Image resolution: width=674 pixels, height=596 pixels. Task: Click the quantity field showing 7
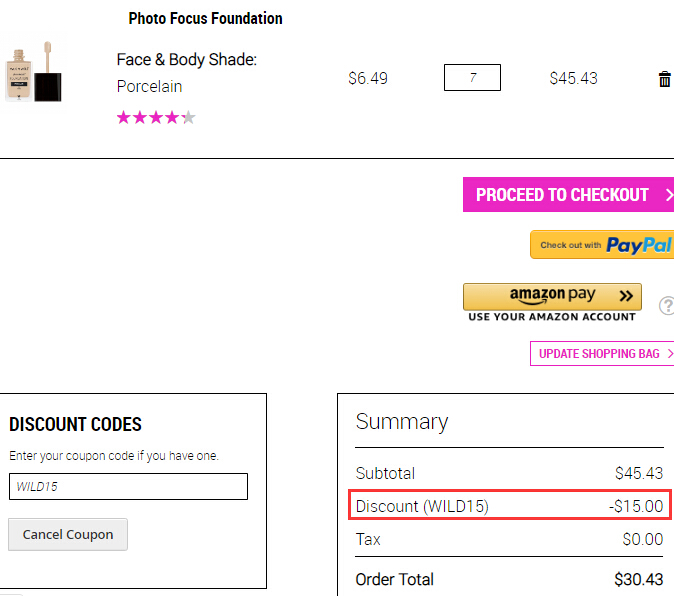(x=472, y=77)
